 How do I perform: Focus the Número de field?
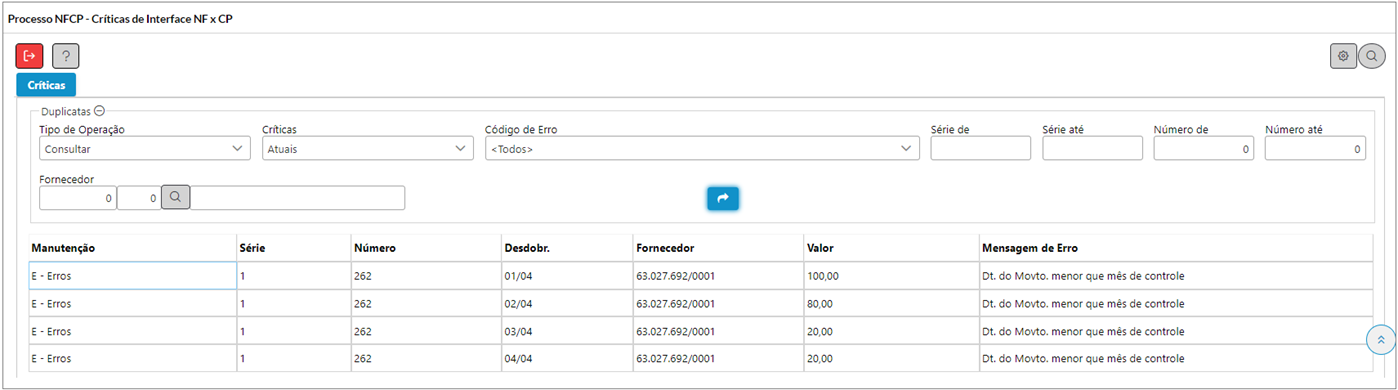pyautogui.click(x=1204, y=148)
